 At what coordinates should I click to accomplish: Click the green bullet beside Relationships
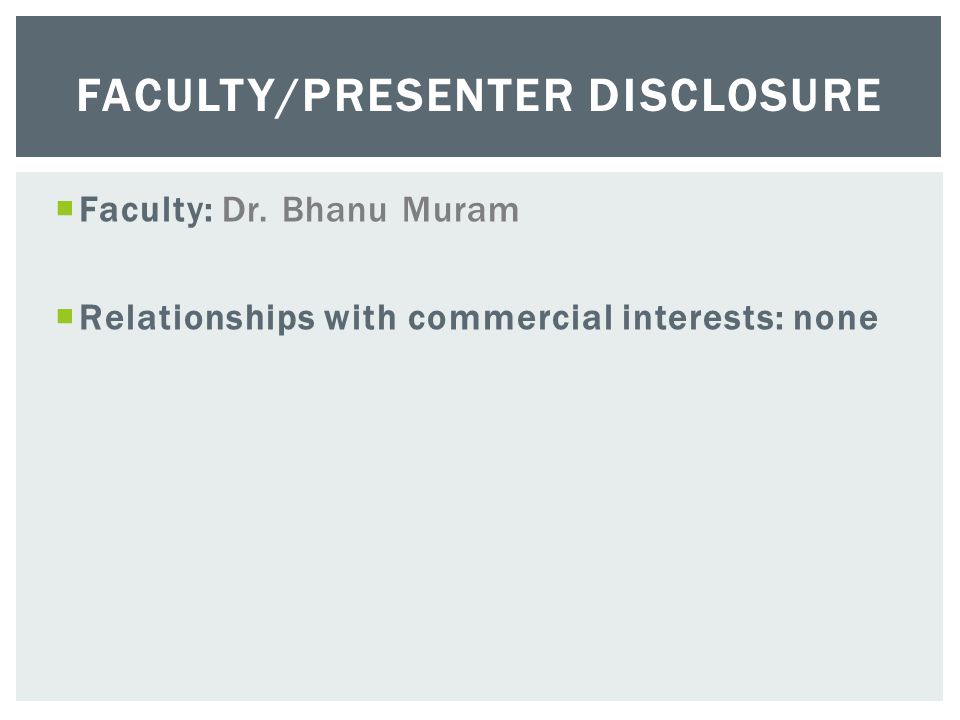(65, 316)
